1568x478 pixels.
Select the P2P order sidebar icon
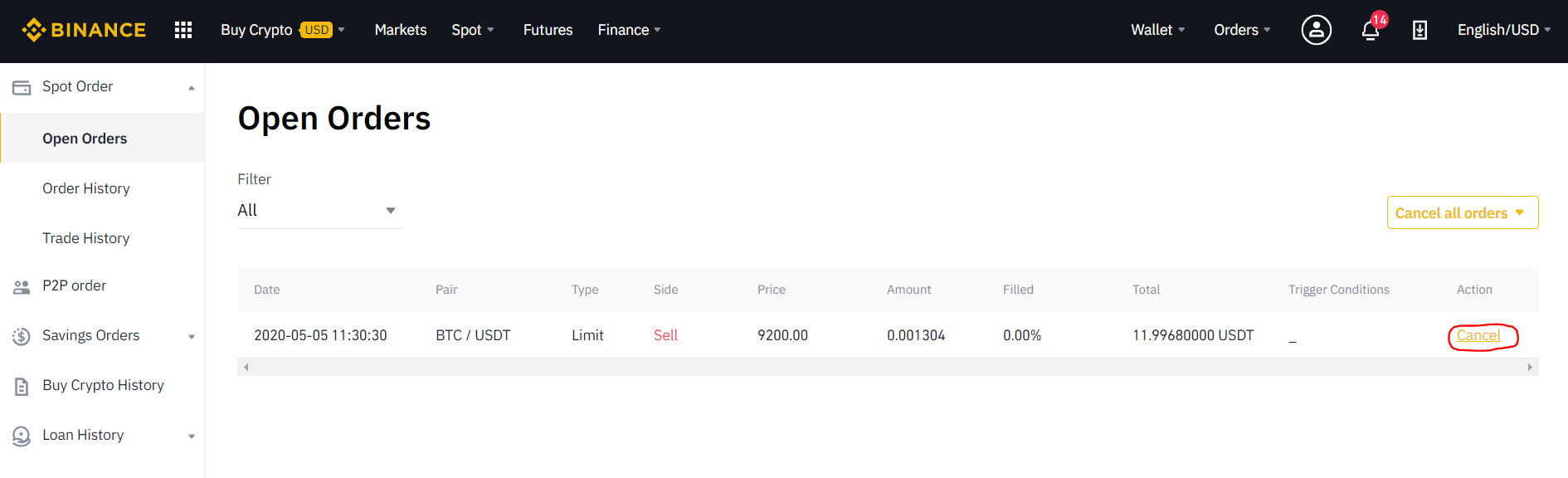point(20,285)
